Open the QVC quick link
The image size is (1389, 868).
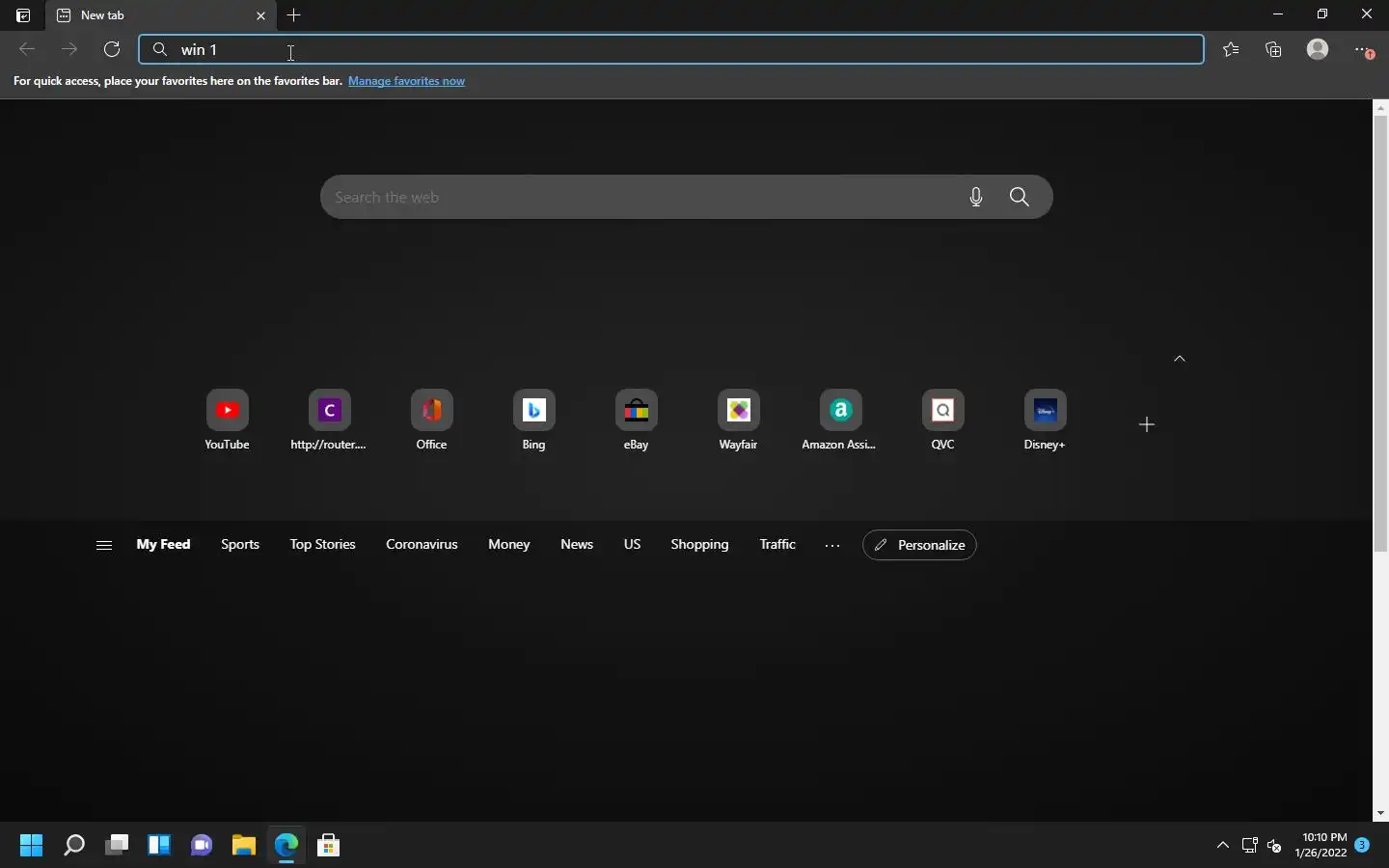point(942,420)
